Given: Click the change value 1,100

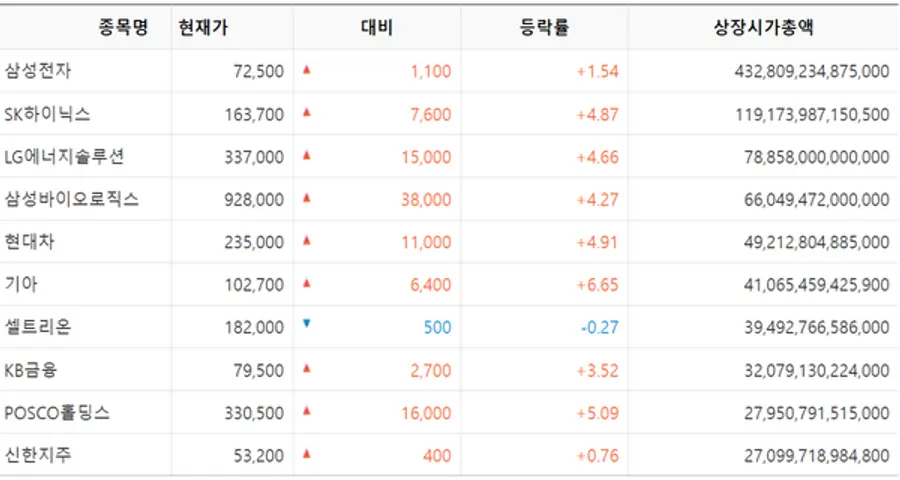Looking at the screenshot, I should point(431,71).
